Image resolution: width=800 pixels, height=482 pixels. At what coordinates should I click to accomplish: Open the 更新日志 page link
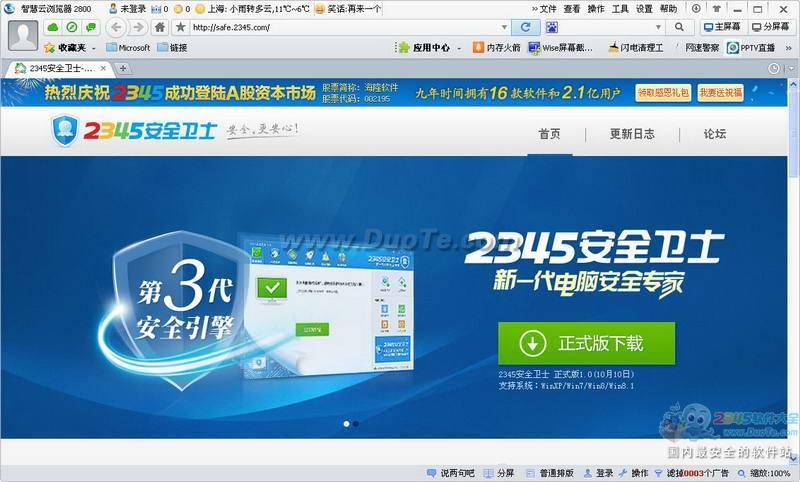click(x=632, y=134)
